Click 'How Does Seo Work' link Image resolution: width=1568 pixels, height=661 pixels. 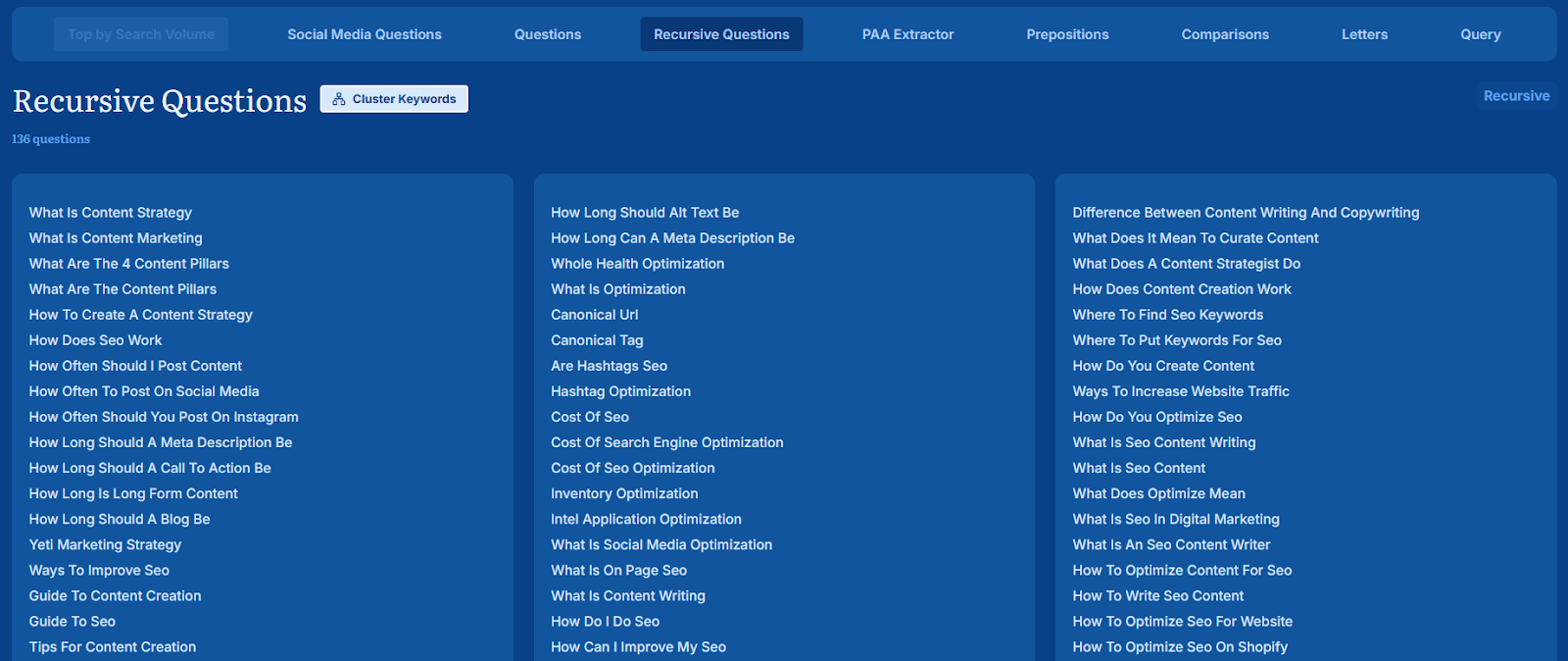(x=96, y=340)
